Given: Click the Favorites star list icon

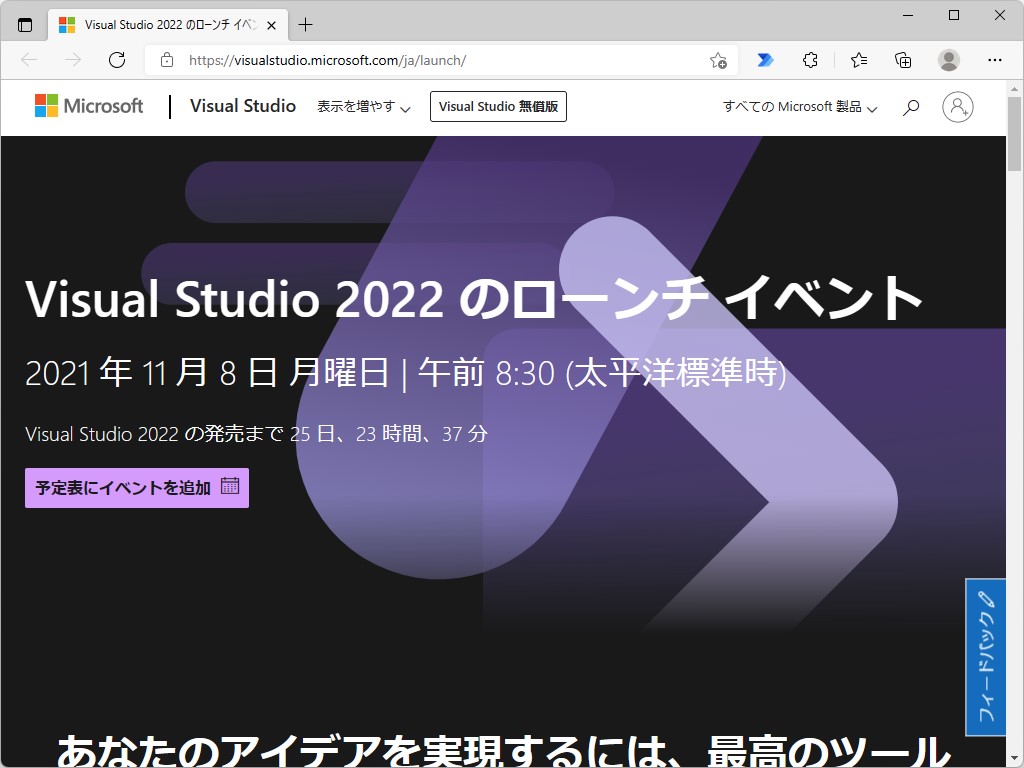Looking at the screenshot, I should pyautogui.click(x=858, y=60).
